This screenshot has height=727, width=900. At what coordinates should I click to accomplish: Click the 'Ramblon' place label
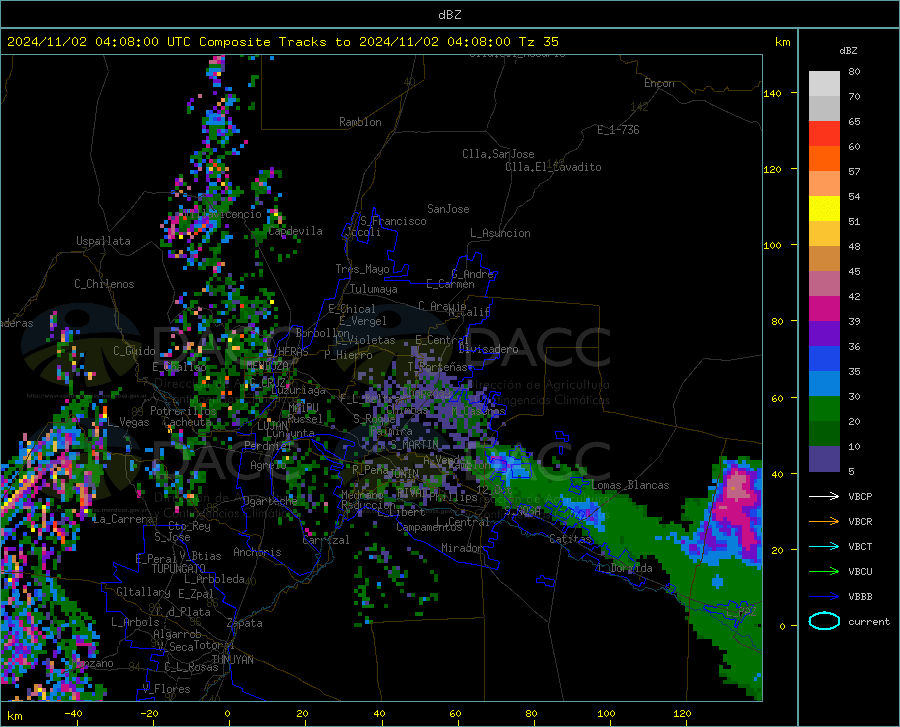(x=360, y=122)
